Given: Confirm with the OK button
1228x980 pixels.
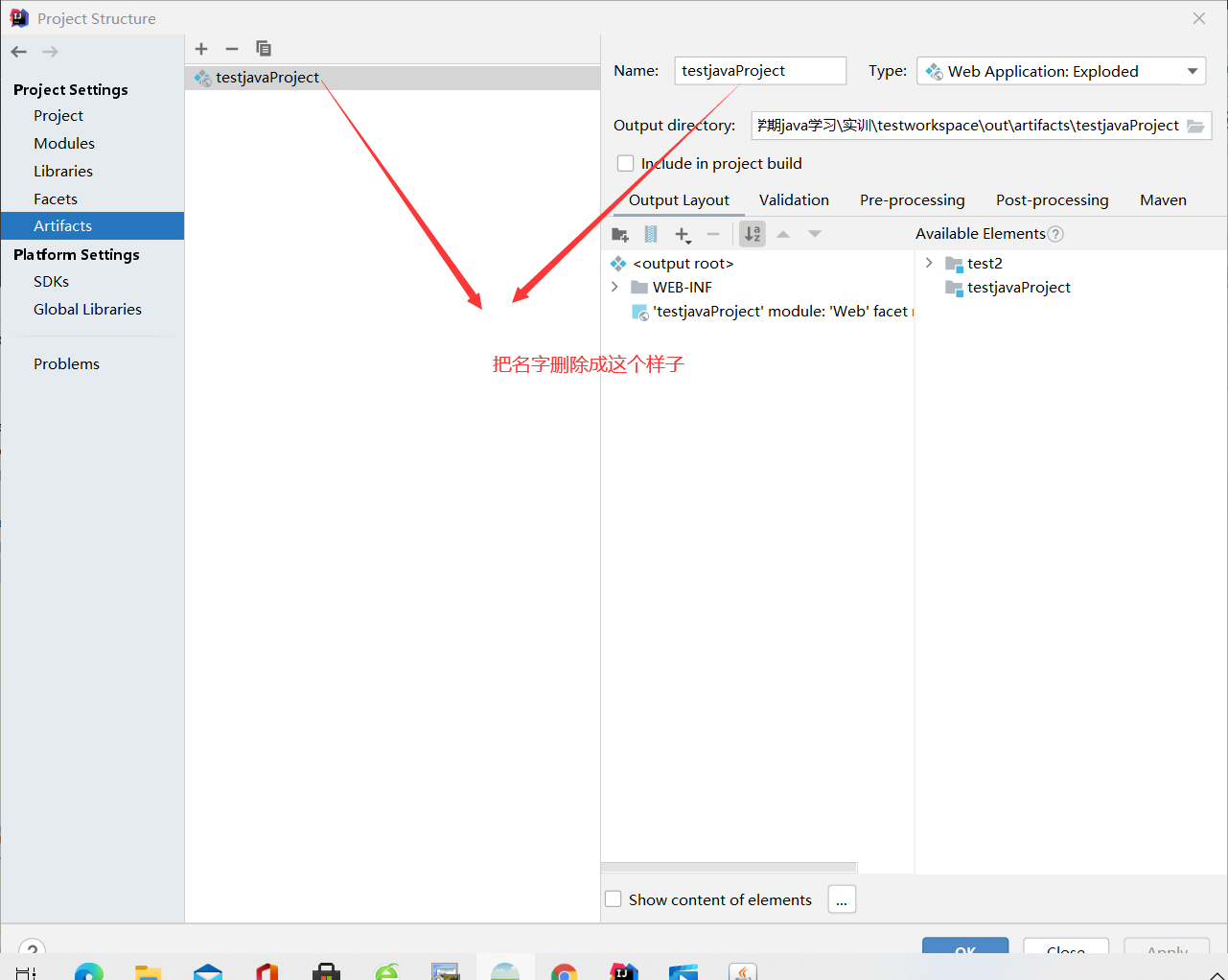Looking at the screenshot, I should pos(965,946).
